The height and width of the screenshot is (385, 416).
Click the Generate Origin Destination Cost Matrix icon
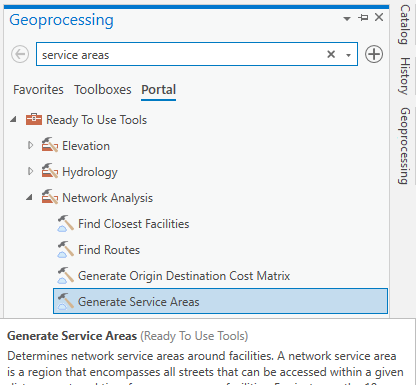65,275
